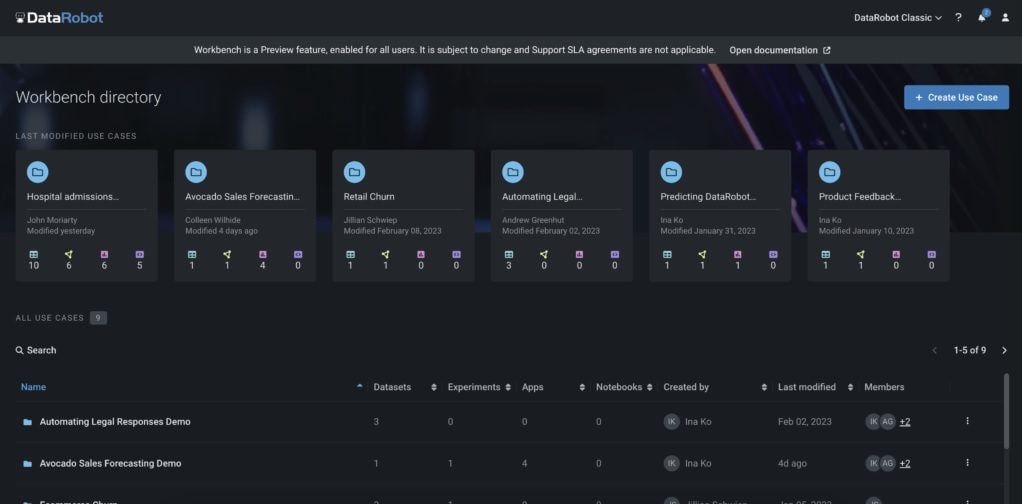Click the DataRobot logo
The height and width of the screenshot is (504, 1022).
[x=59, y=18]
